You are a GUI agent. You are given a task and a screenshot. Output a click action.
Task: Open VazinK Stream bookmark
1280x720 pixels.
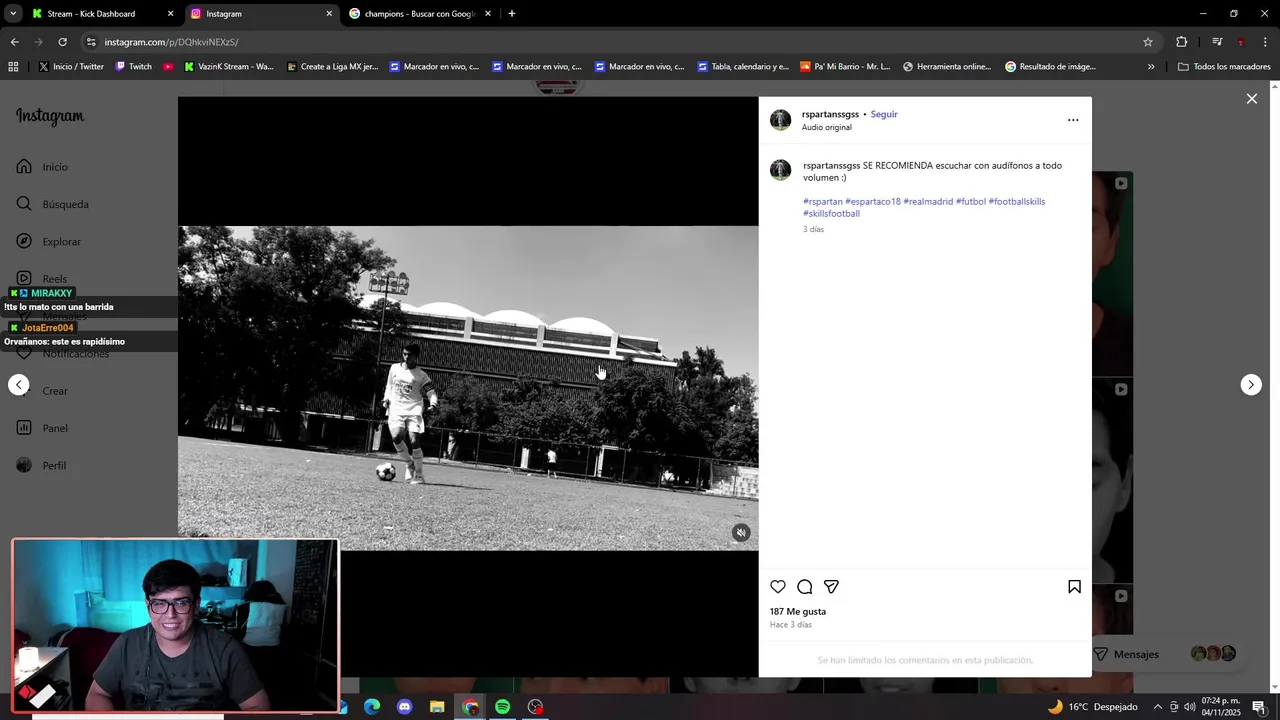point(229,67)
